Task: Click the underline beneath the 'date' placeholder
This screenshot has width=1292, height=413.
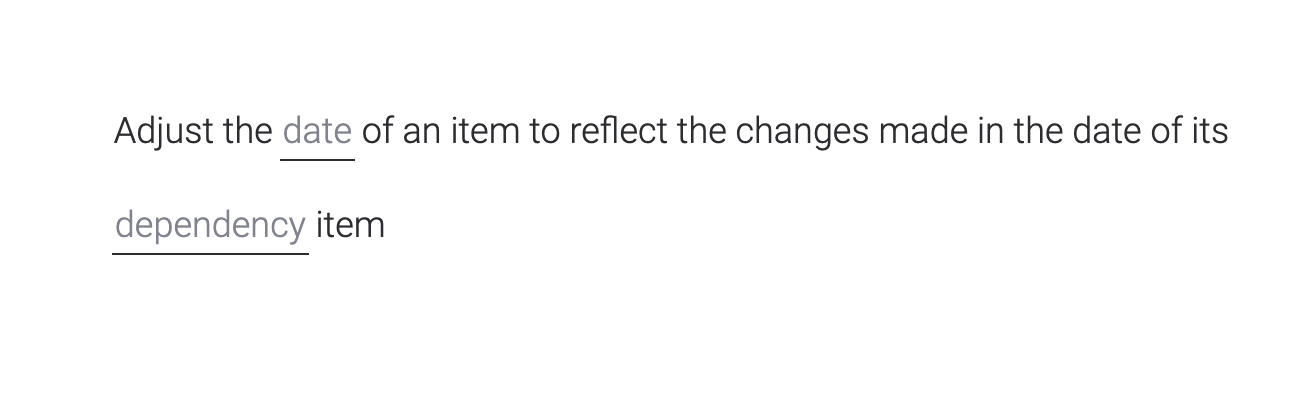Action: [317, 159]
